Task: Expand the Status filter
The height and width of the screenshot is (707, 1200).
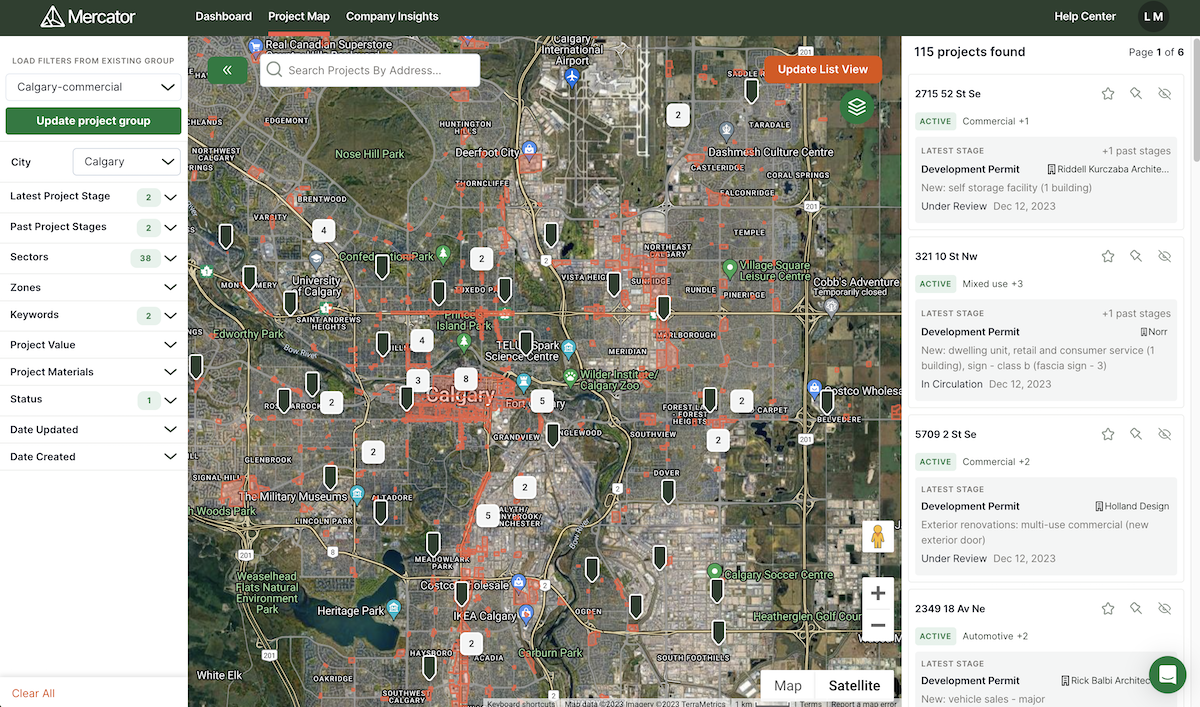Action: pos(93,400)
